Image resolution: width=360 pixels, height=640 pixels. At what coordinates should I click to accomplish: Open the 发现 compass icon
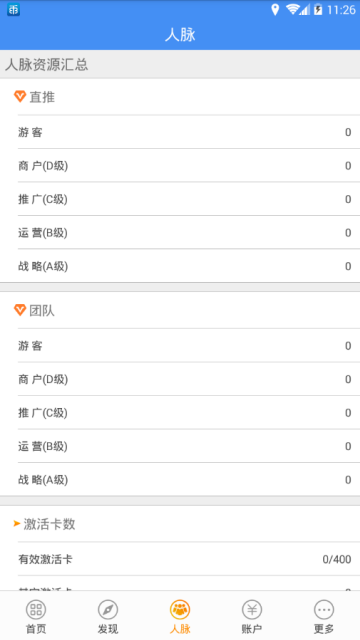pyautogui.click(x=108, y=610)
